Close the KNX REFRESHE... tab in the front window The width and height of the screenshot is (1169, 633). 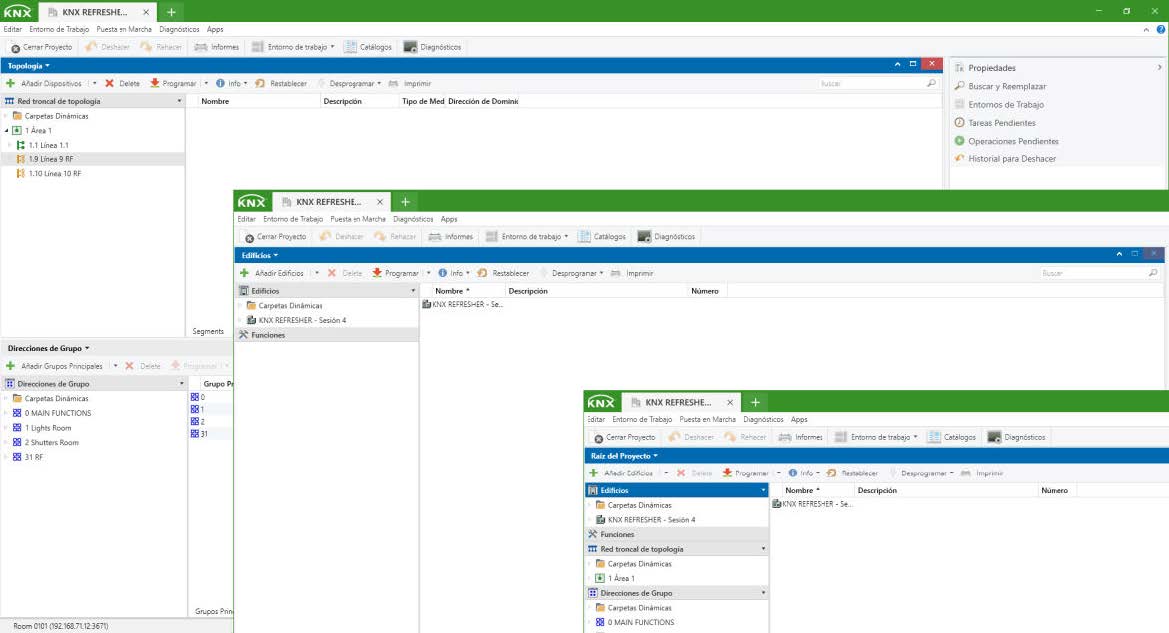730,403
